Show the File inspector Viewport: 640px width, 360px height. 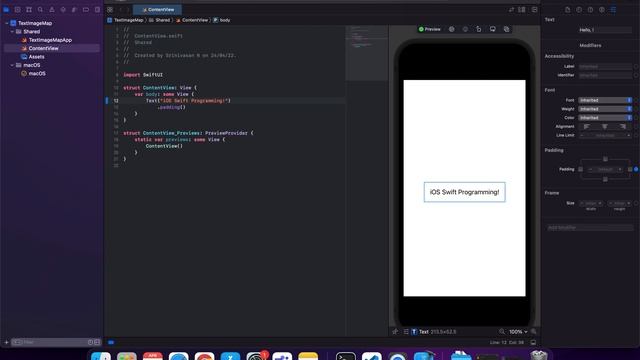point(567,9)
